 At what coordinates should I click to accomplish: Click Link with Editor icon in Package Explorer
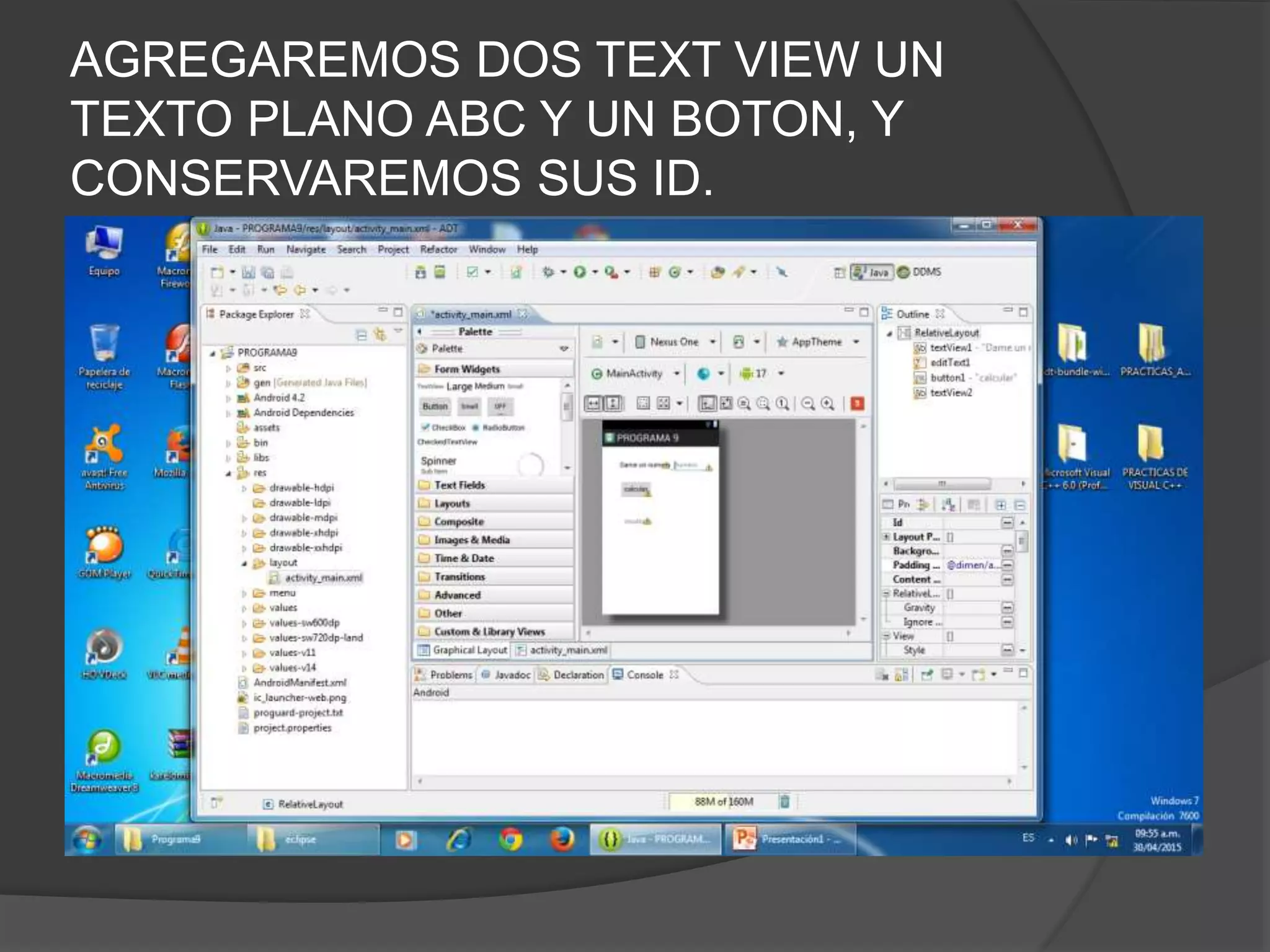(380, 335)
